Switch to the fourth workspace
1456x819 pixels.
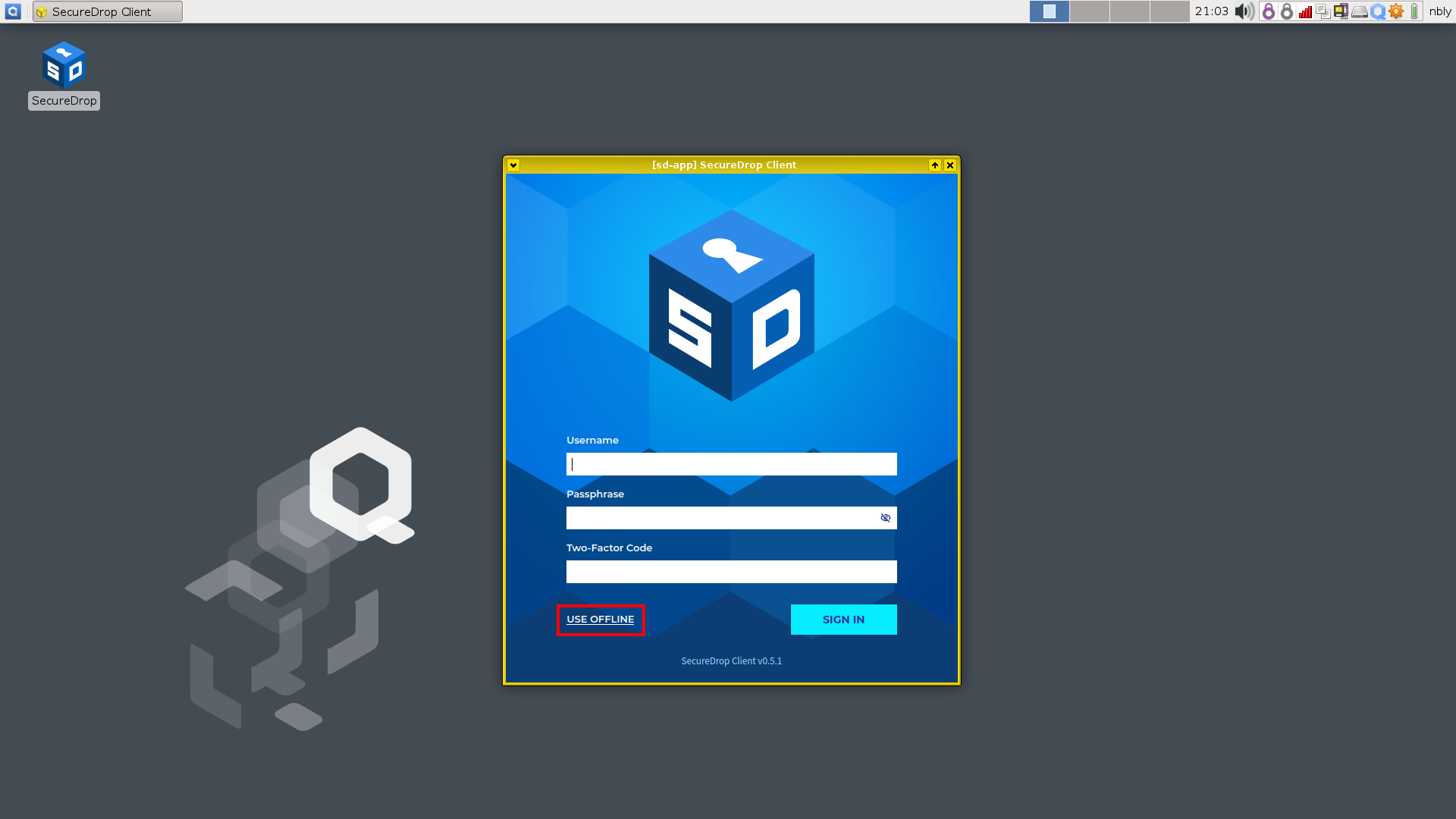tap(1170, 11)
